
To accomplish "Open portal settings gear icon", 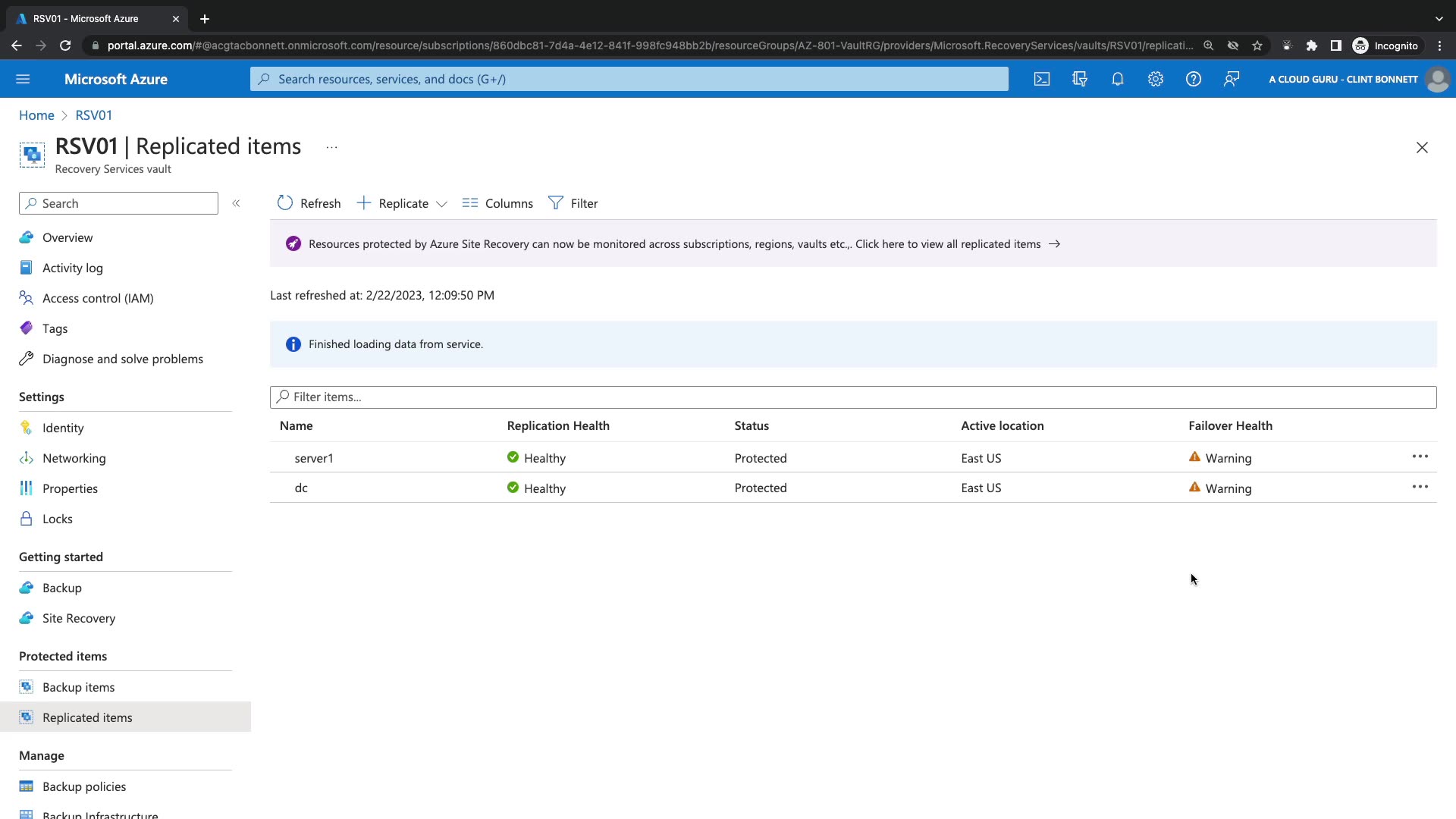I will (x=1155, y=79).
